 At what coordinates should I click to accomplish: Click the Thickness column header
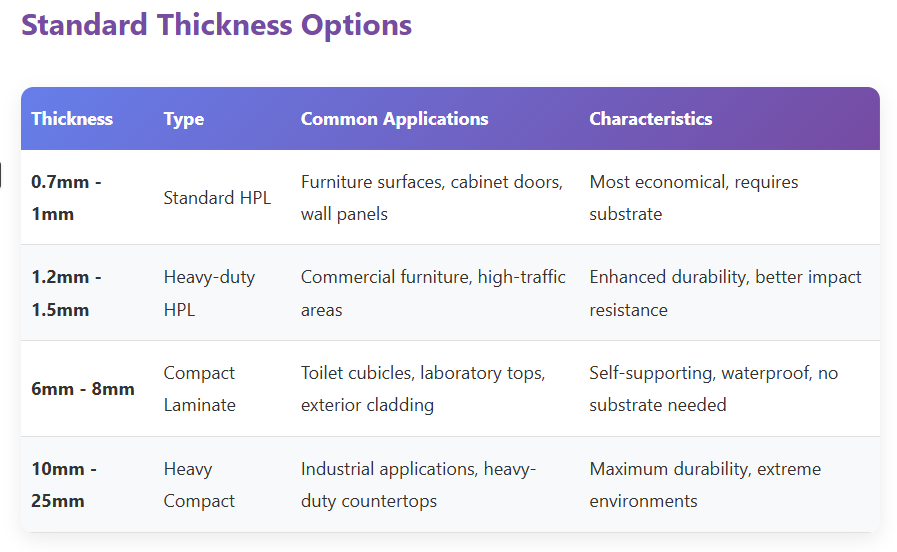[x=72, y=119]
